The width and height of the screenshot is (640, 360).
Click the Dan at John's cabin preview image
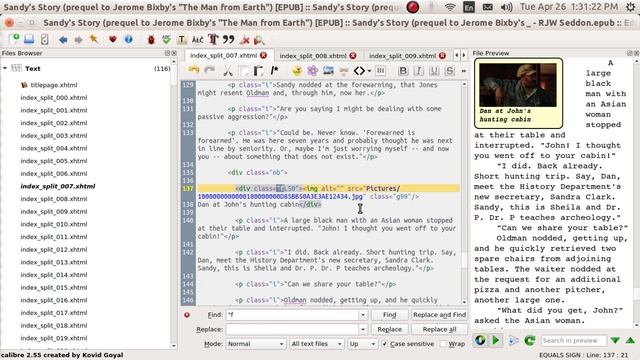518,85
